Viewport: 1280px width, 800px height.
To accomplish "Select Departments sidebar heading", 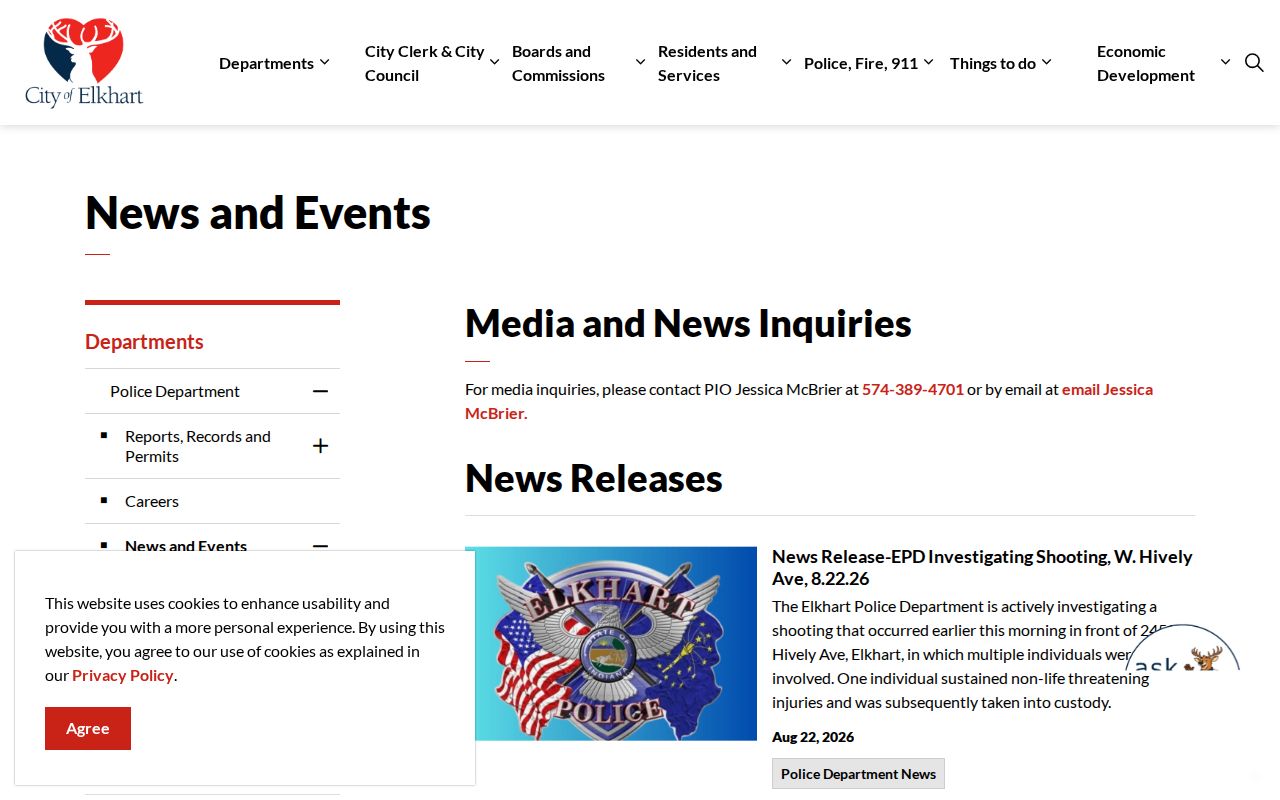I will 144,342.
